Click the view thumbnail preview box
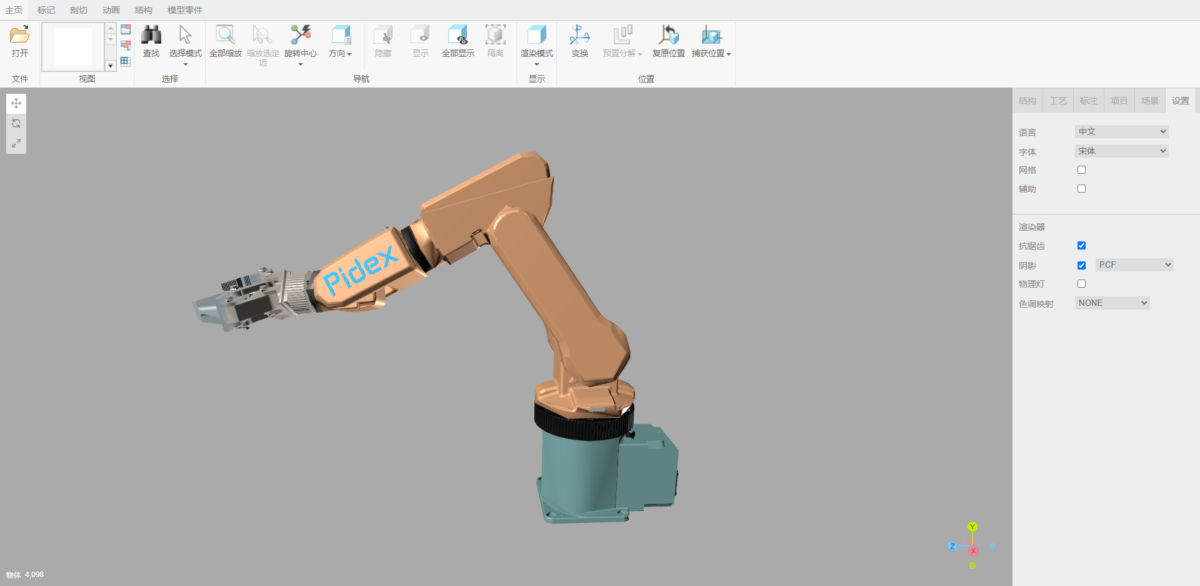Image resolution: width=1200 pixels, height=586 pixels. pos(73,47)
